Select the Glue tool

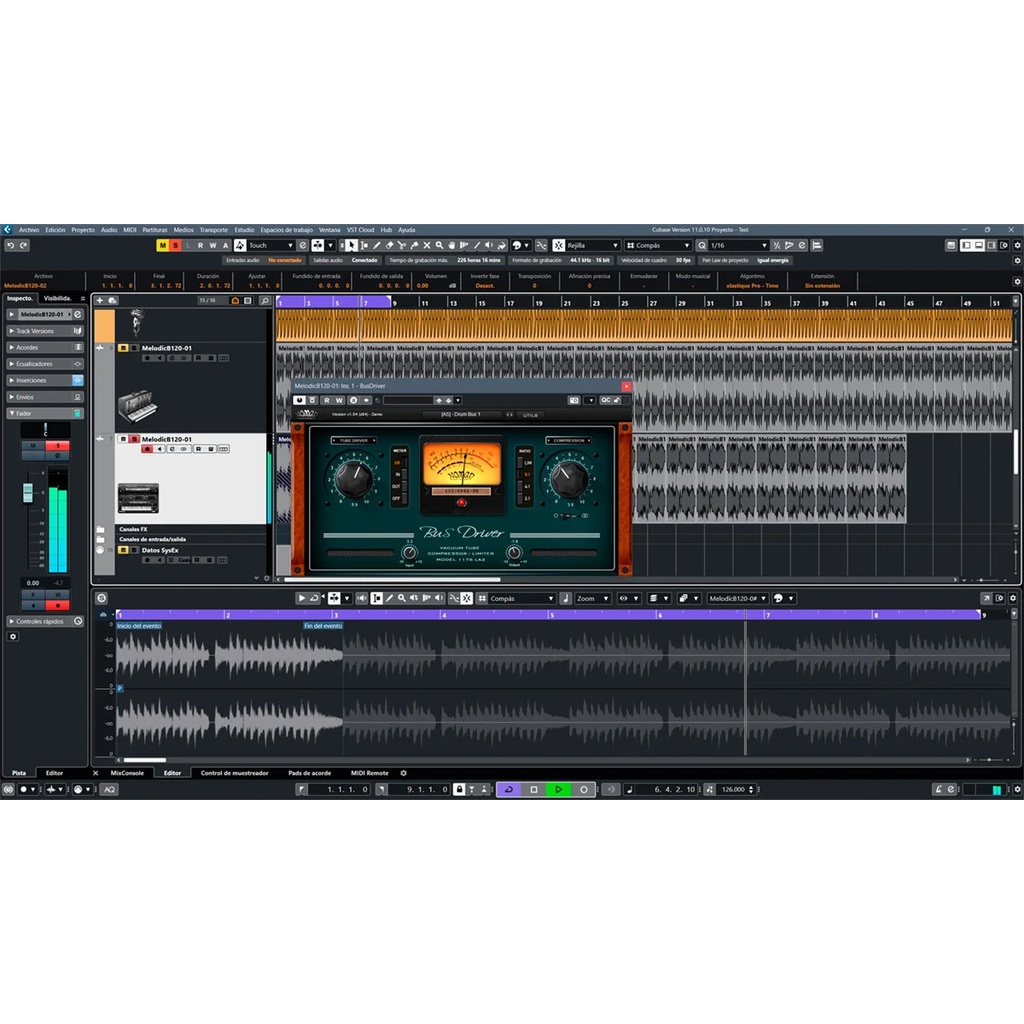414,246
